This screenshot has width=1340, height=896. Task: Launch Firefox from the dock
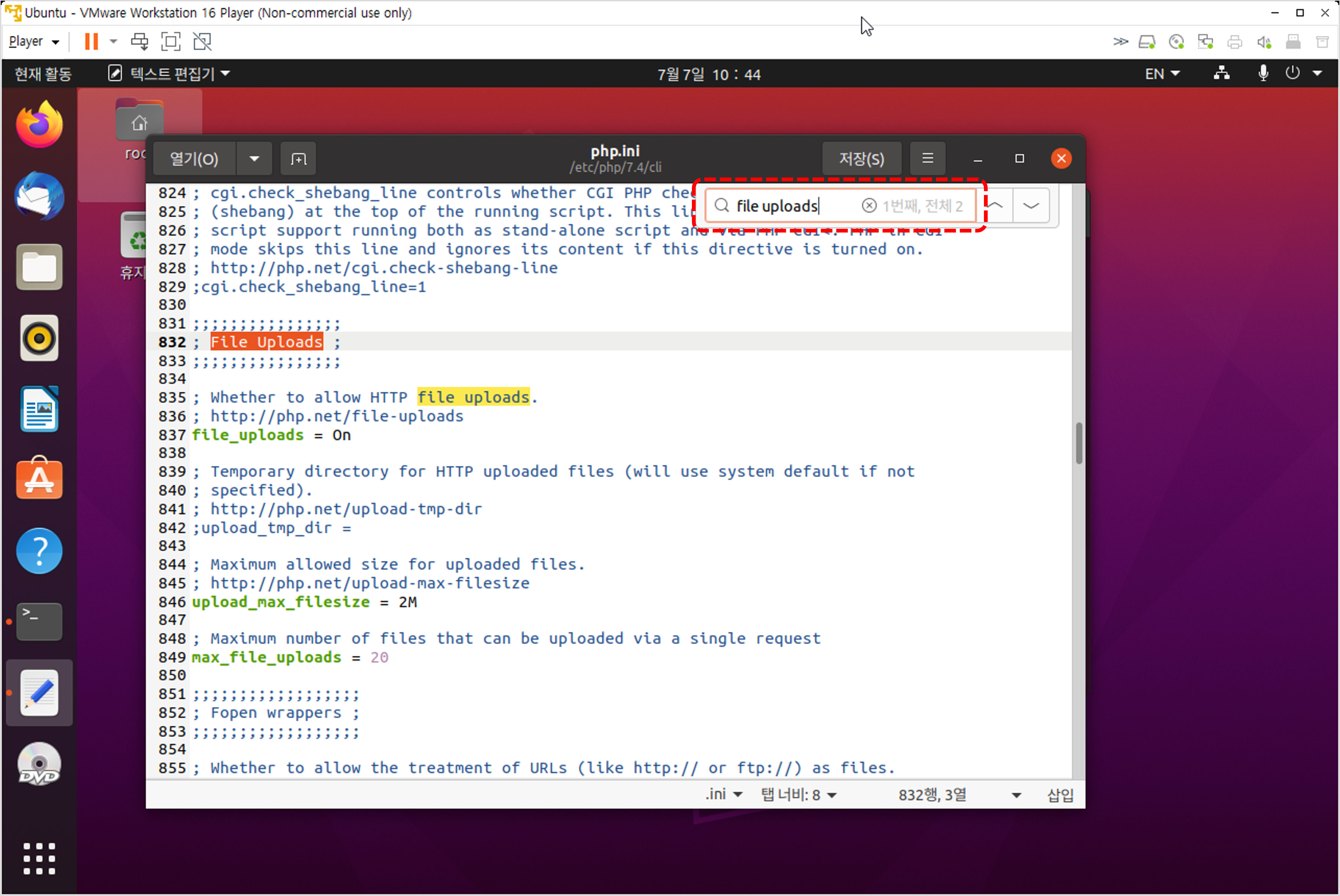[39, 125]
